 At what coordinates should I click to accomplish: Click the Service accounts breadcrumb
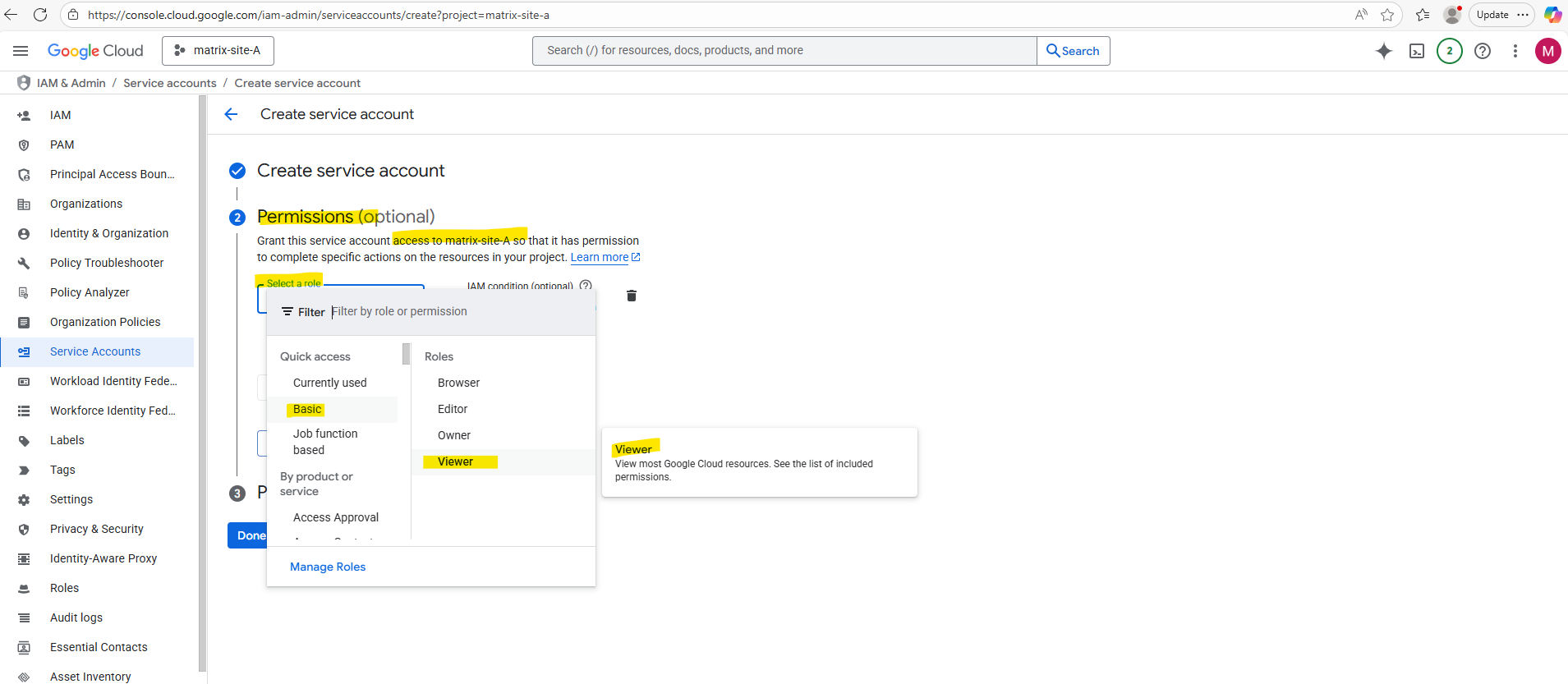point(170,83)
